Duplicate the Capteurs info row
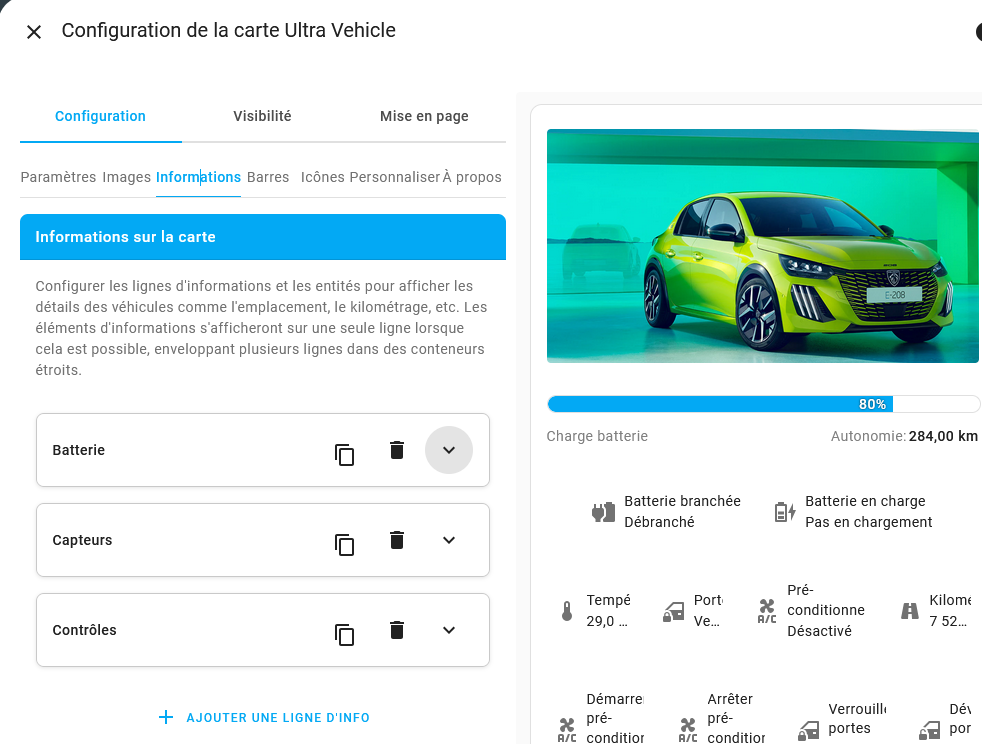Viewport: 982px width, 744px height. [344, 545]
